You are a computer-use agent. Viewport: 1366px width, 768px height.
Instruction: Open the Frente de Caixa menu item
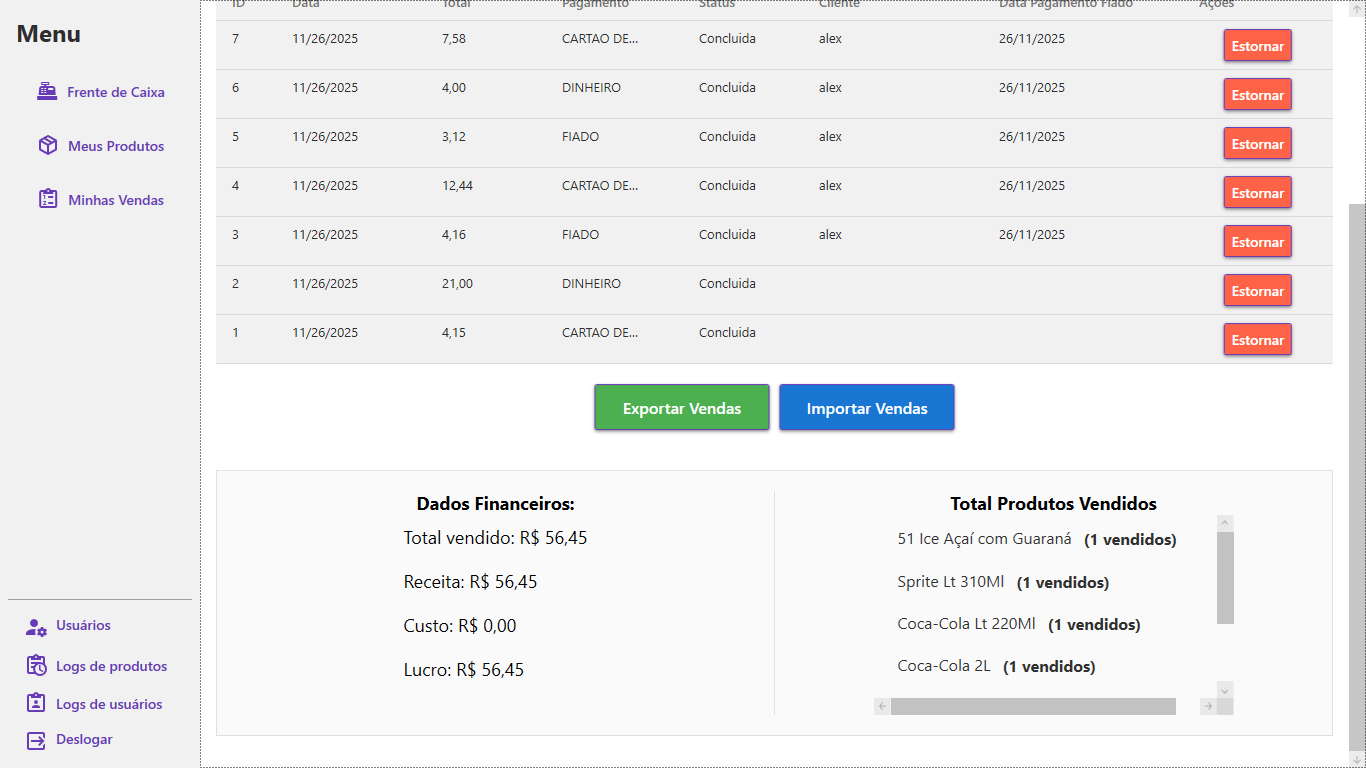115,92
